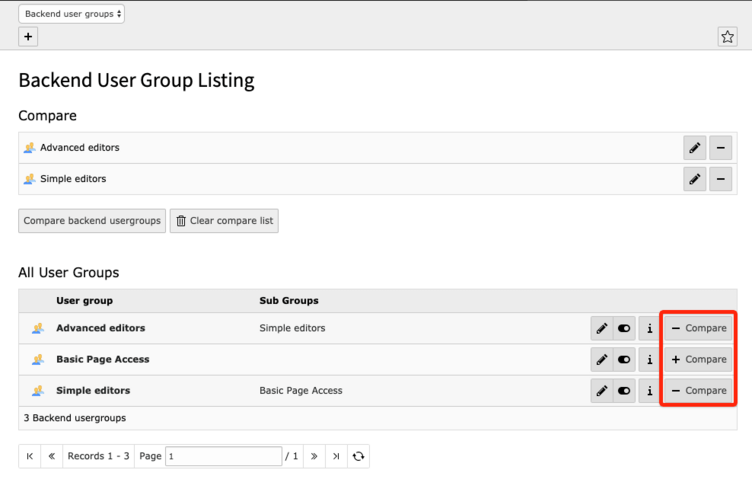Refresh the records list
Screen dimensions: 752x489
358,456
